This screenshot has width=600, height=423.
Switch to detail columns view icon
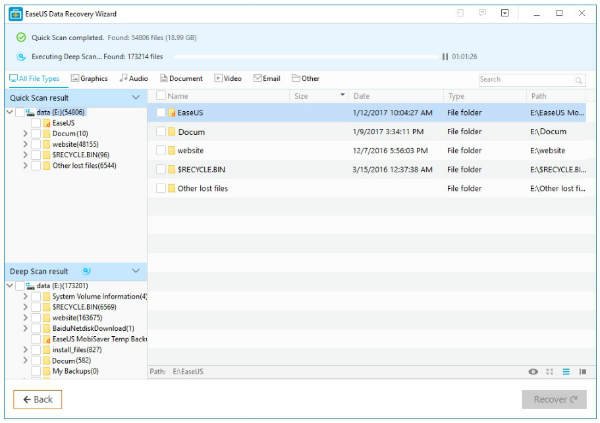point(583,372)
